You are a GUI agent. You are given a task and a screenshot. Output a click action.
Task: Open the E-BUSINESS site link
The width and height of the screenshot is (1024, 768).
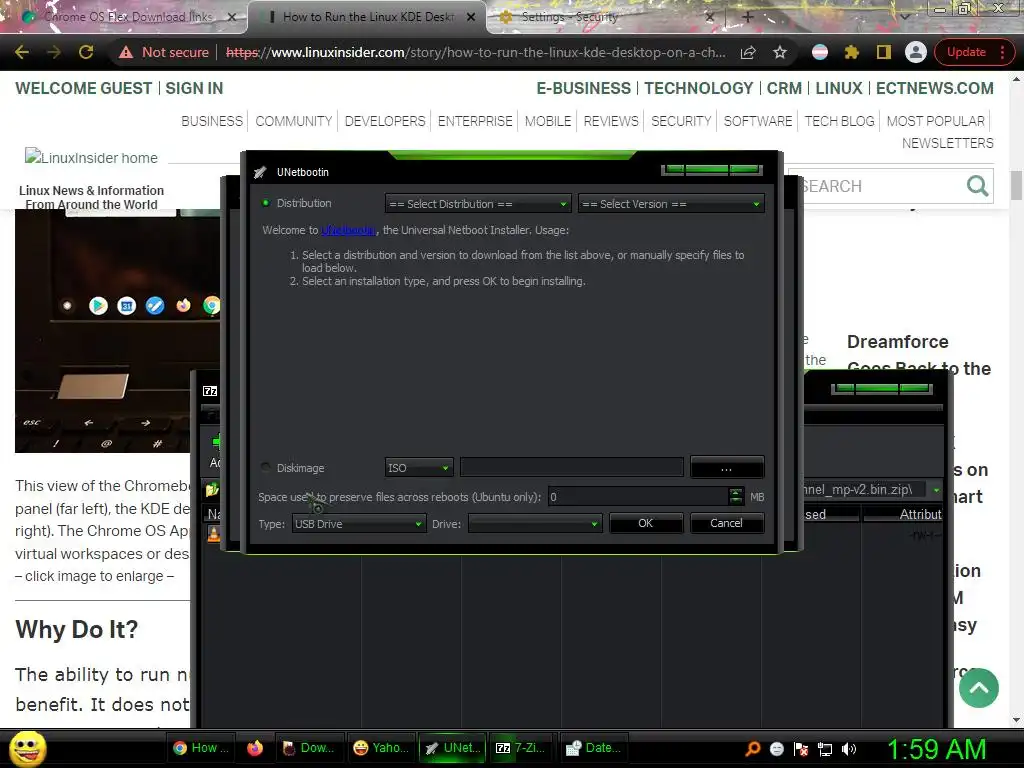pyautogui.click(x=584, y=88)
